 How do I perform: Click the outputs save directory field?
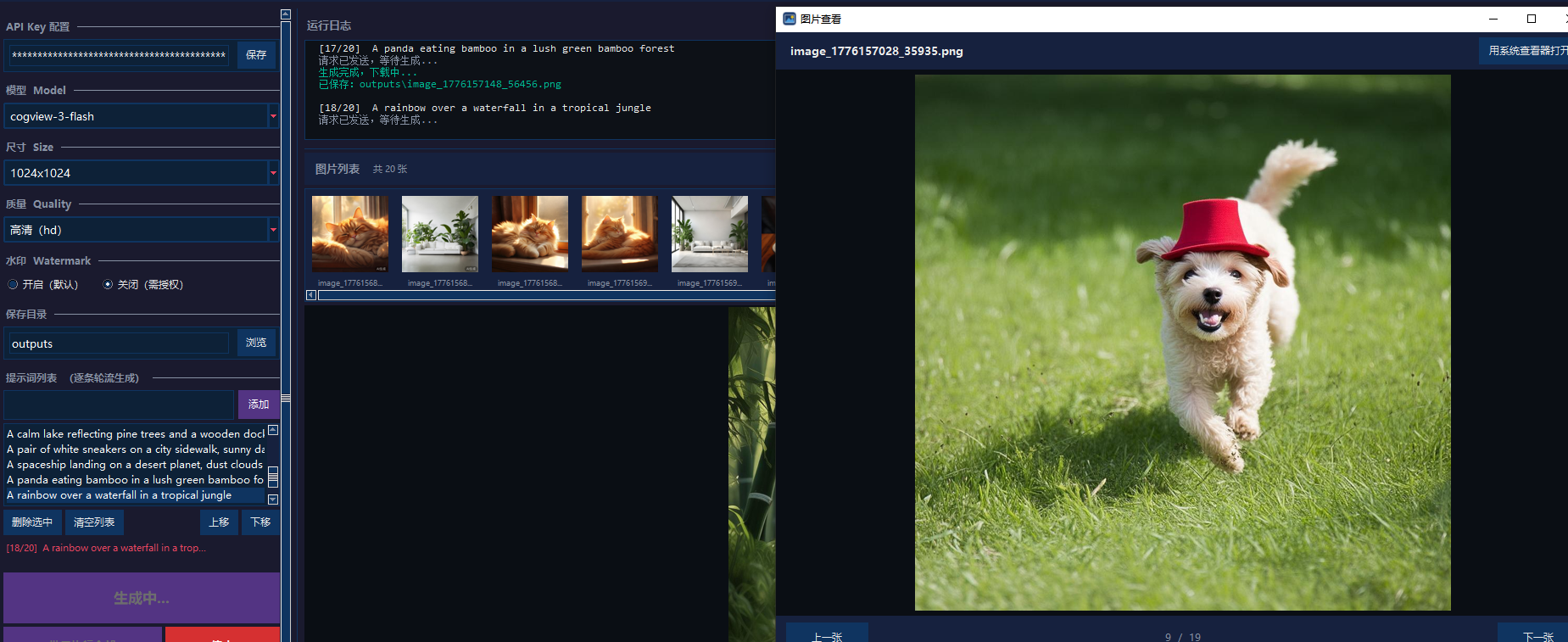click(x=119, y=343)
